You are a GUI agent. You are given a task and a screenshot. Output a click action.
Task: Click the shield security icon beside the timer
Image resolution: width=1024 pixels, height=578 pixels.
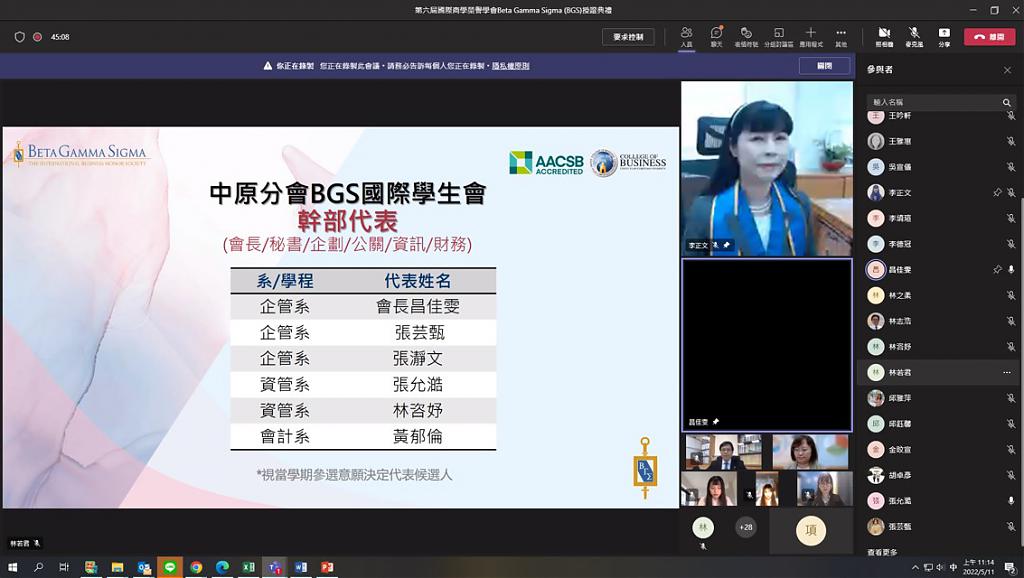[x=20, y=37]
